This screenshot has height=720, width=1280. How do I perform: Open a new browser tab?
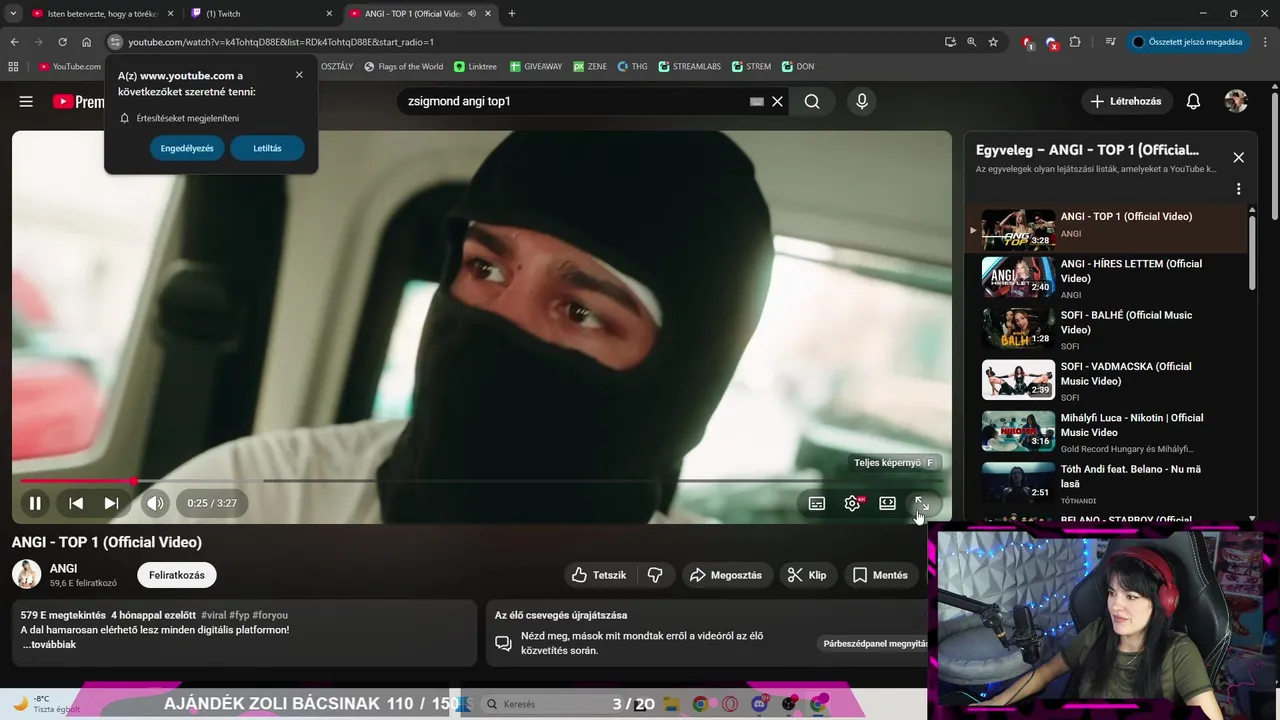[512, 14]
